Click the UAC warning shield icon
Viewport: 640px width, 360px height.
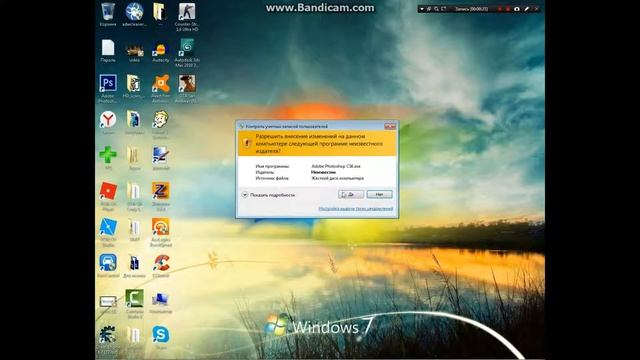[247, 143]
